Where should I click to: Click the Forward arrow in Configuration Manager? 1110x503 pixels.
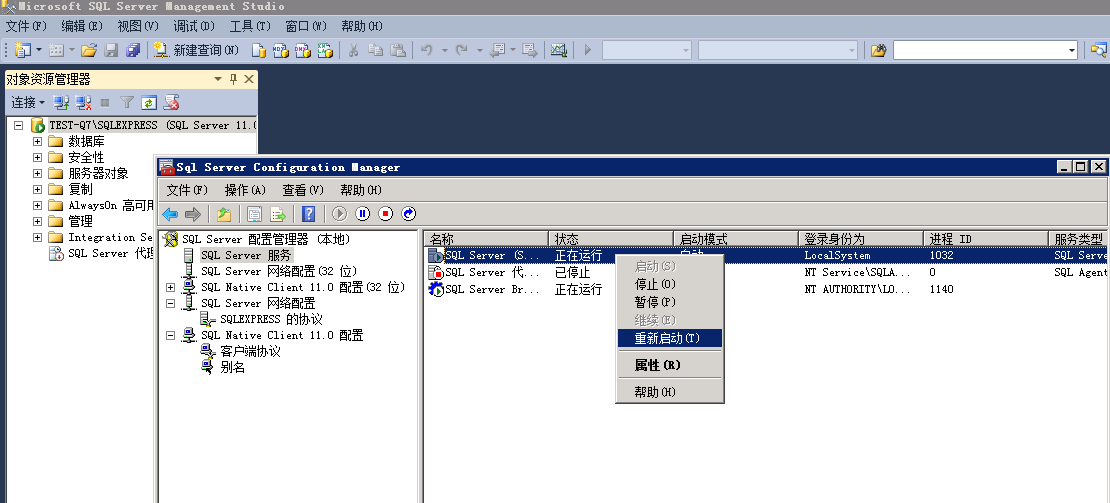coord(193,214)
